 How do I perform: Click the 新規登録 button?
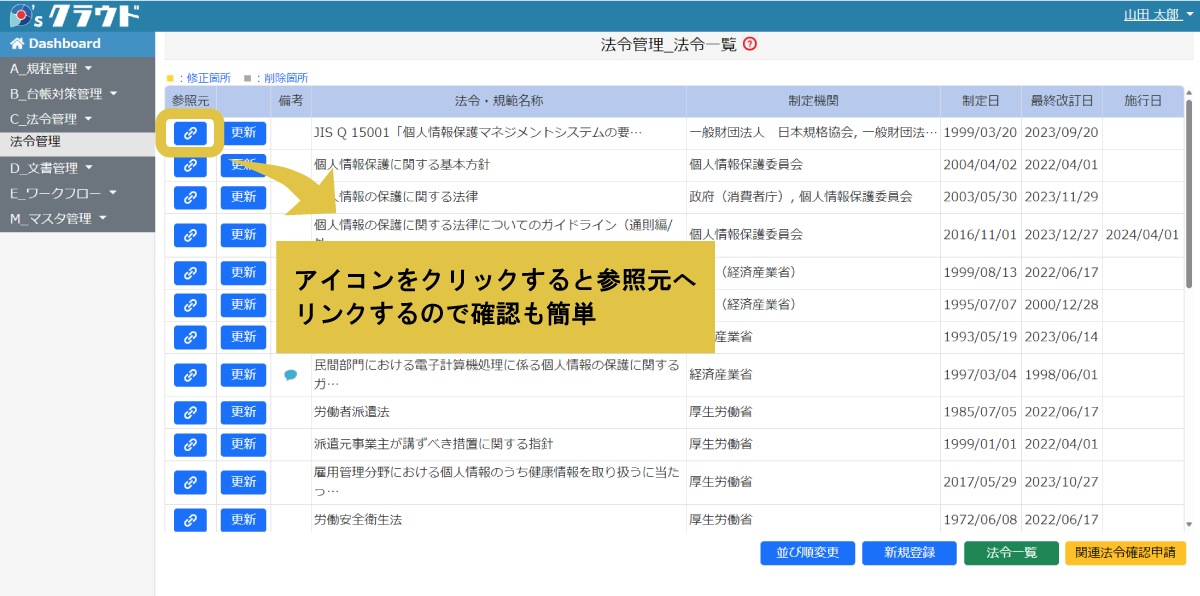pos(909,553)
